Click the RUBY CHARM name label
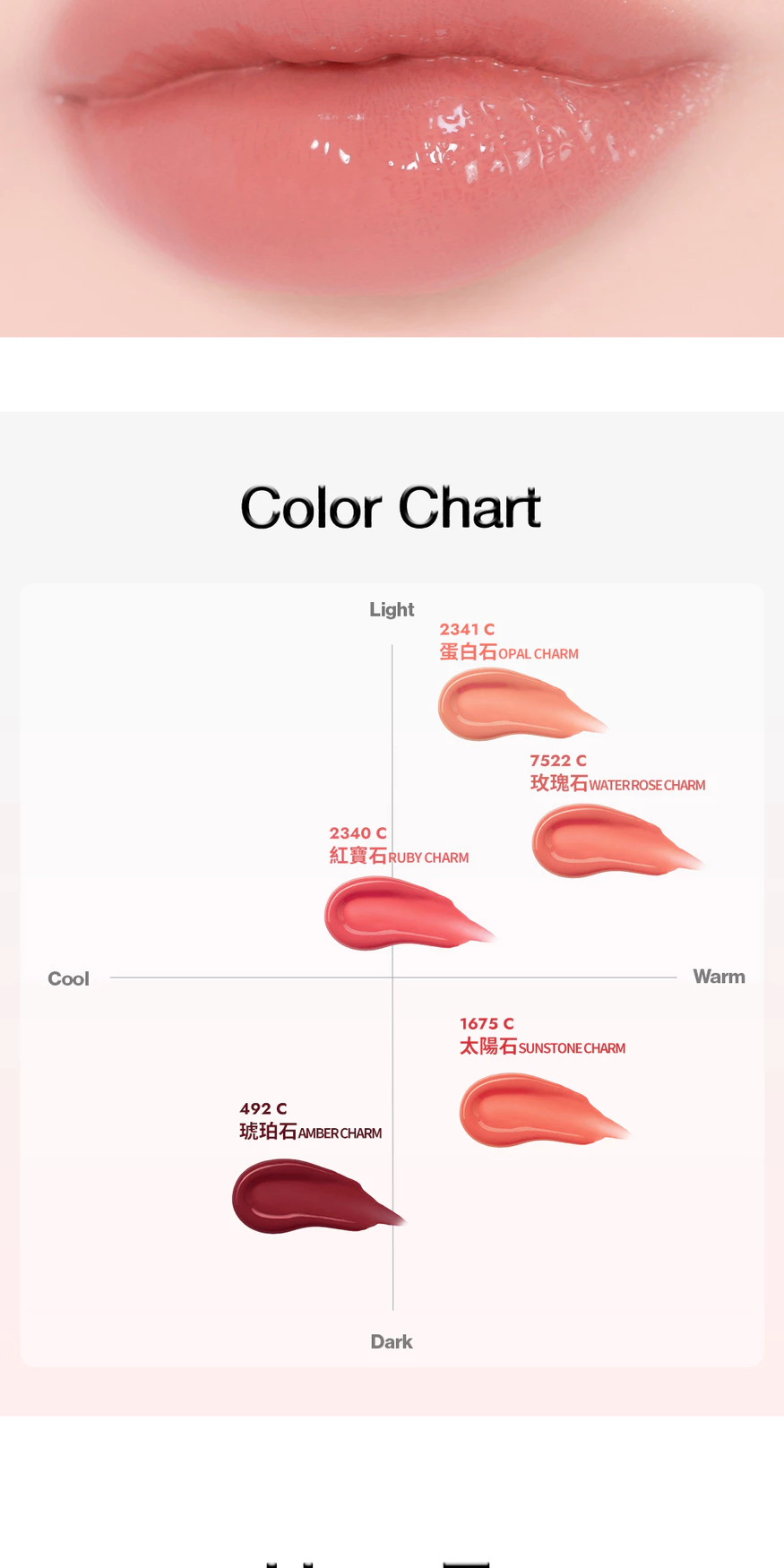784x1568 pixels. [x=428, y=857]
